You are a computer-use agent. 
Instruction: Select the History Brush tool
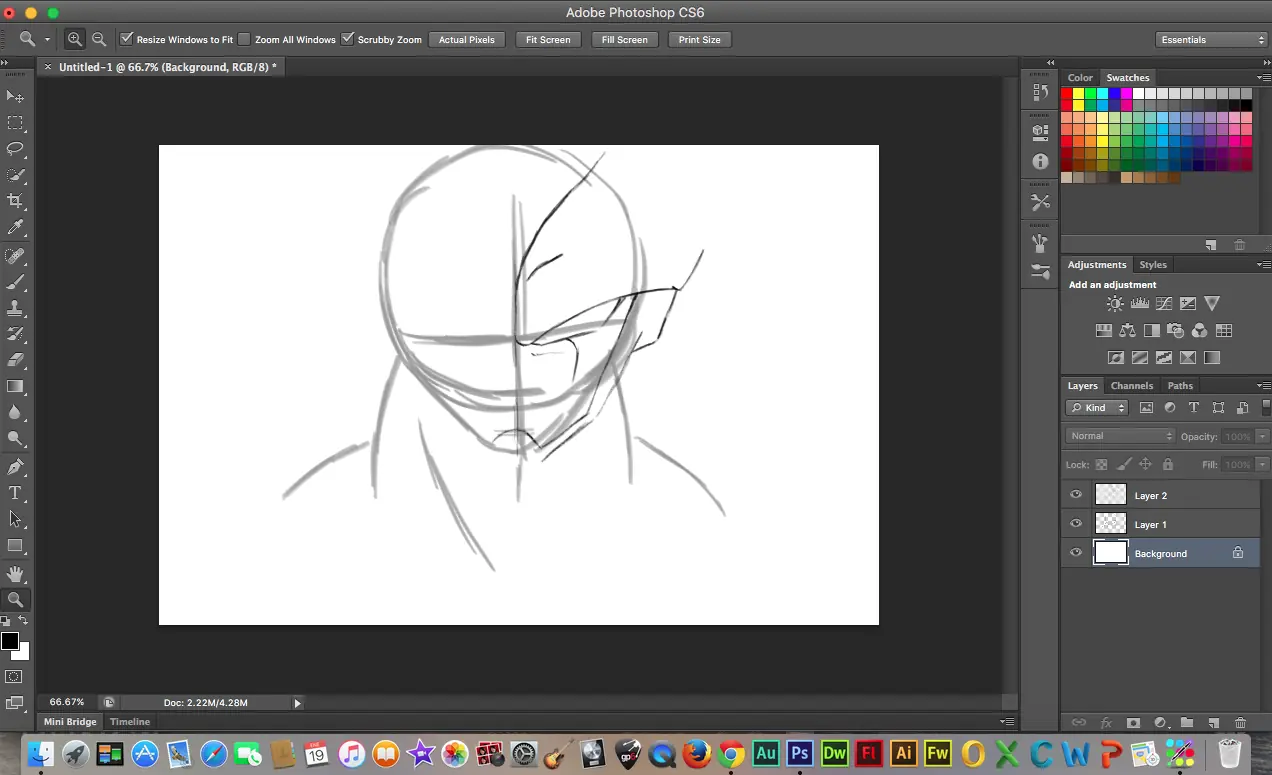pyautogui.click(x=16, y=334)
